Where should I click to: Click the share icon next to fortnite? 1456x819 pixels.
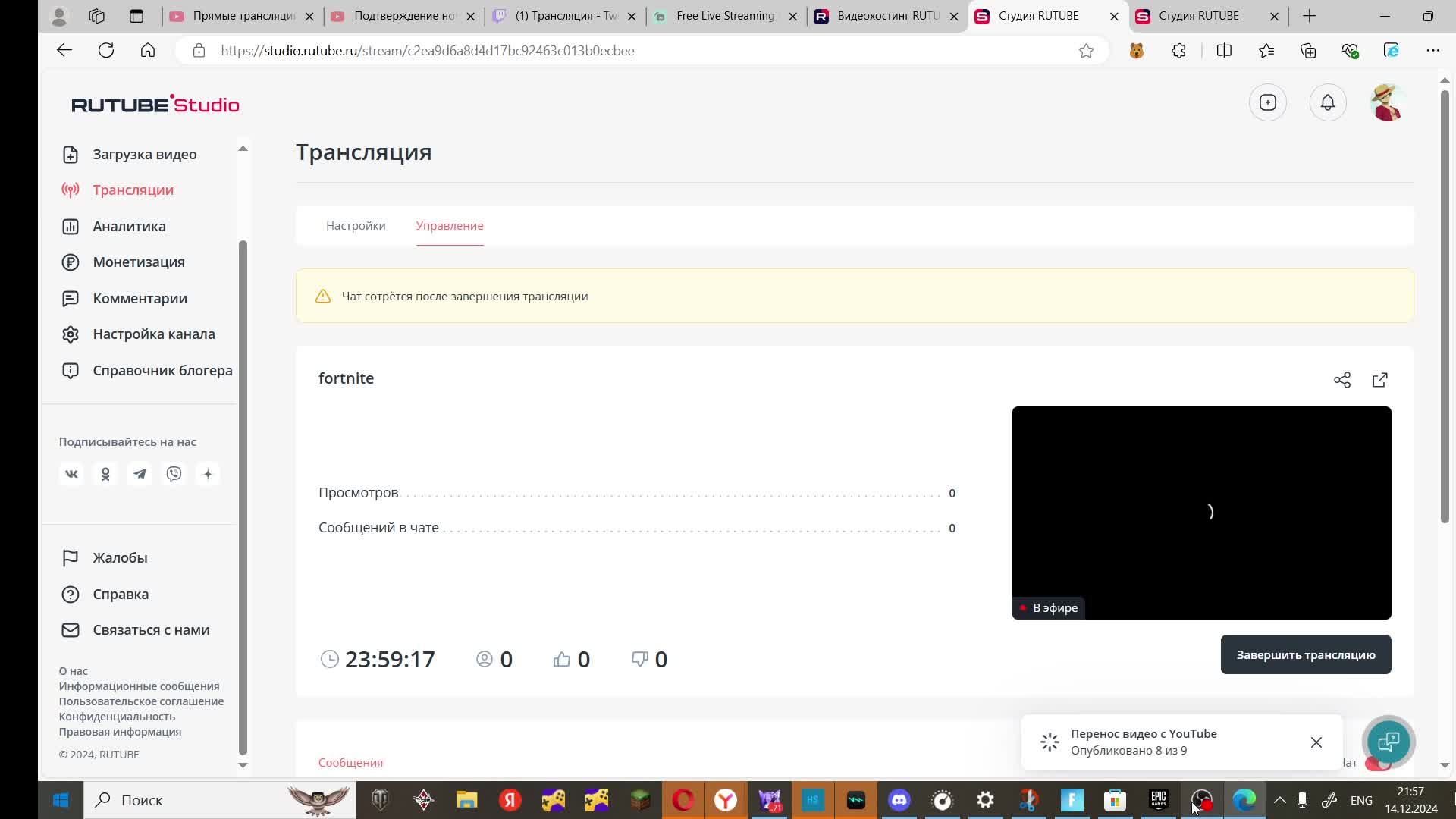pyautogui.click(x=1341, y=380)
